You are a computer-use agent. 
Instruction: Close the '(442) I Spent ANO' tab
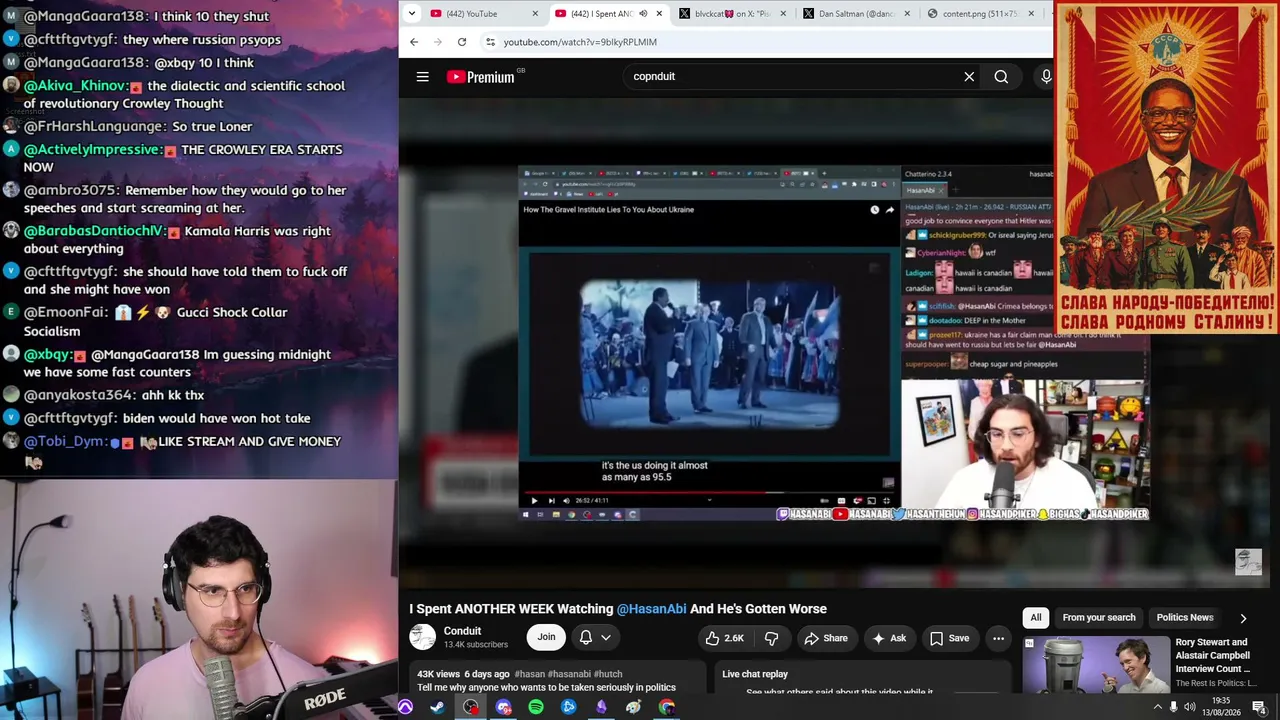659,14
